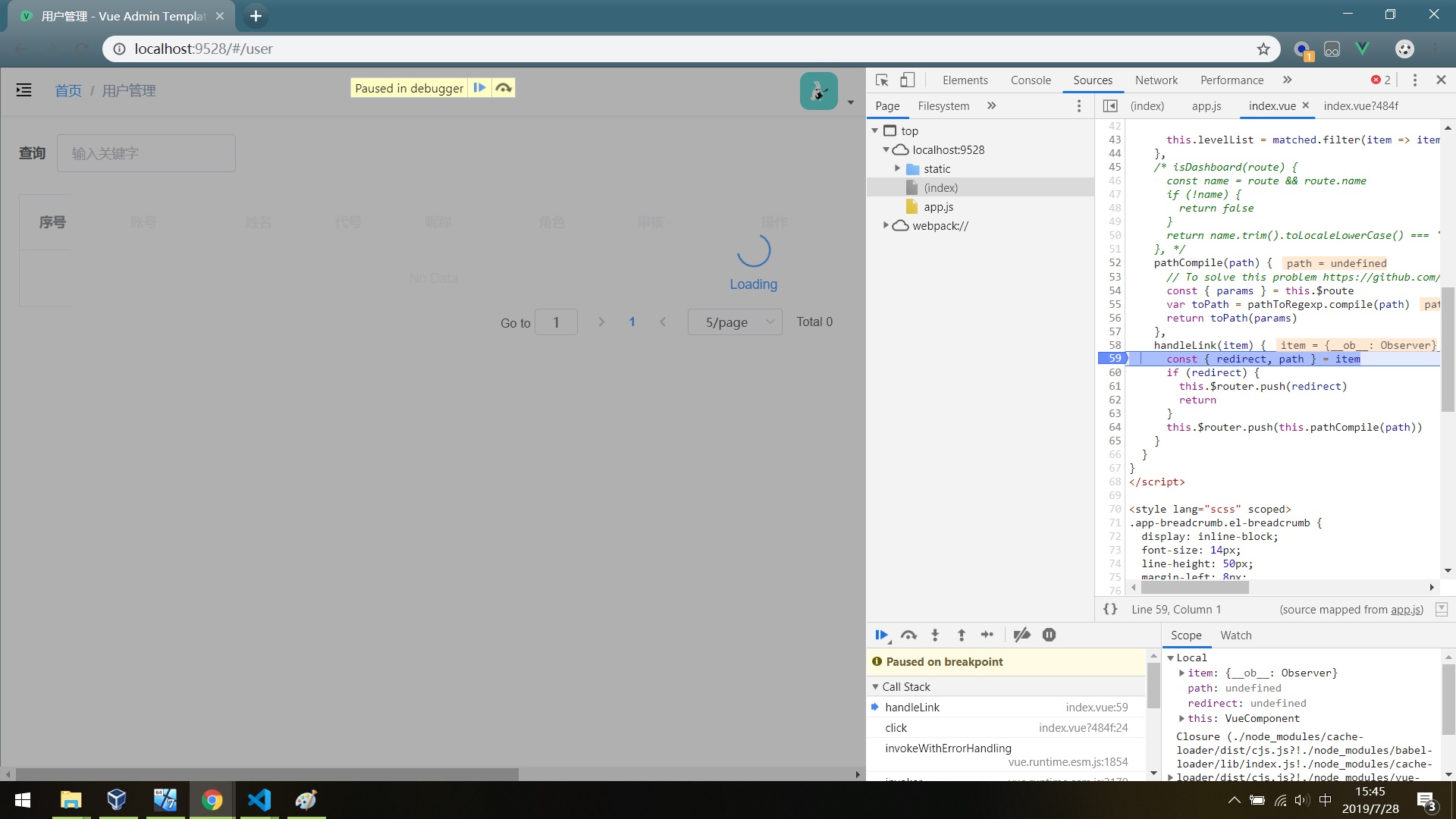Viewport: 1456px width, 819px height.
Task: Close the index.vue editor tab
Action: point(1306,105)
